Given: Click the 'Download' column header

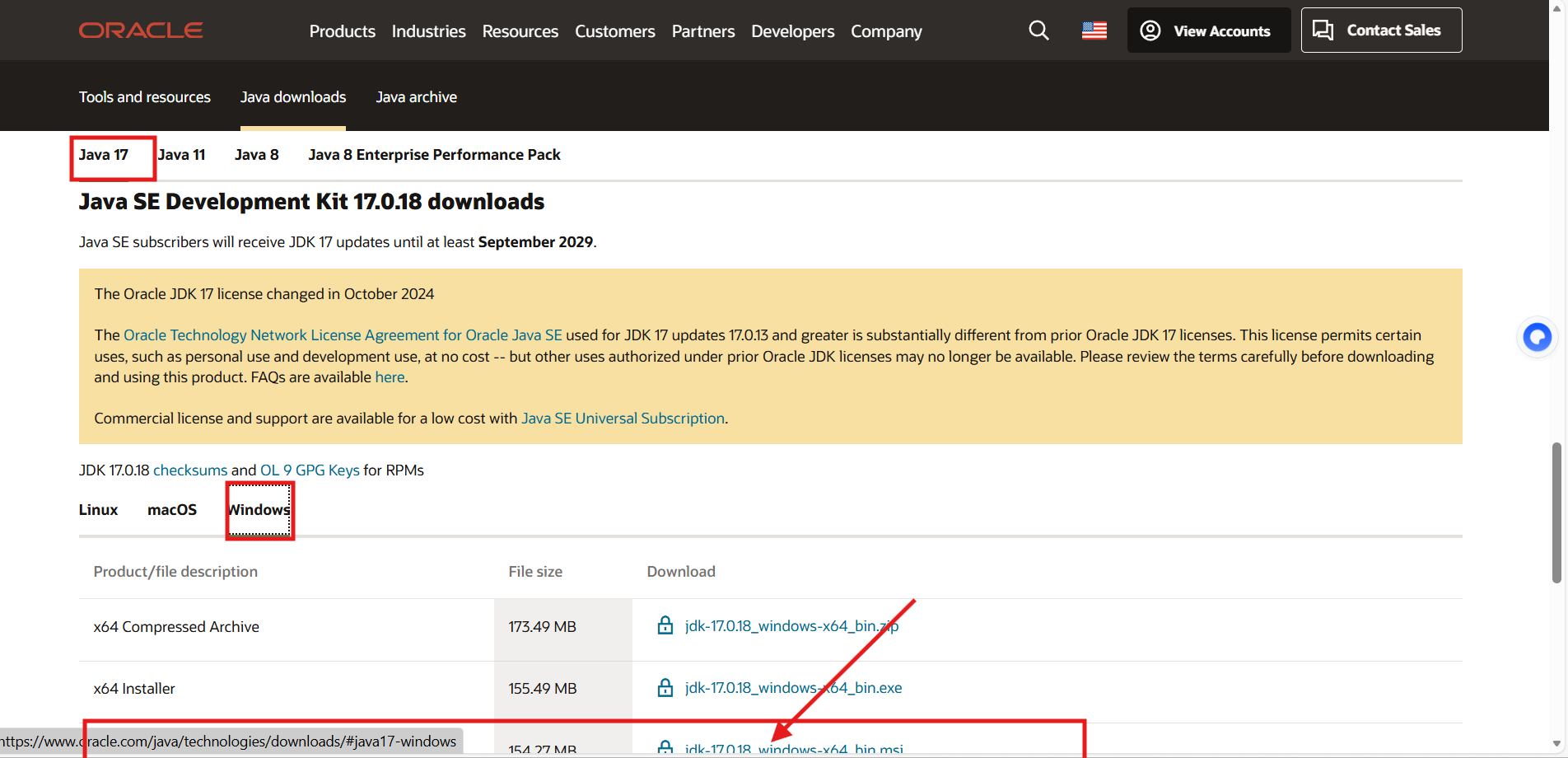Looking at the screenshot, I should 681,572.
